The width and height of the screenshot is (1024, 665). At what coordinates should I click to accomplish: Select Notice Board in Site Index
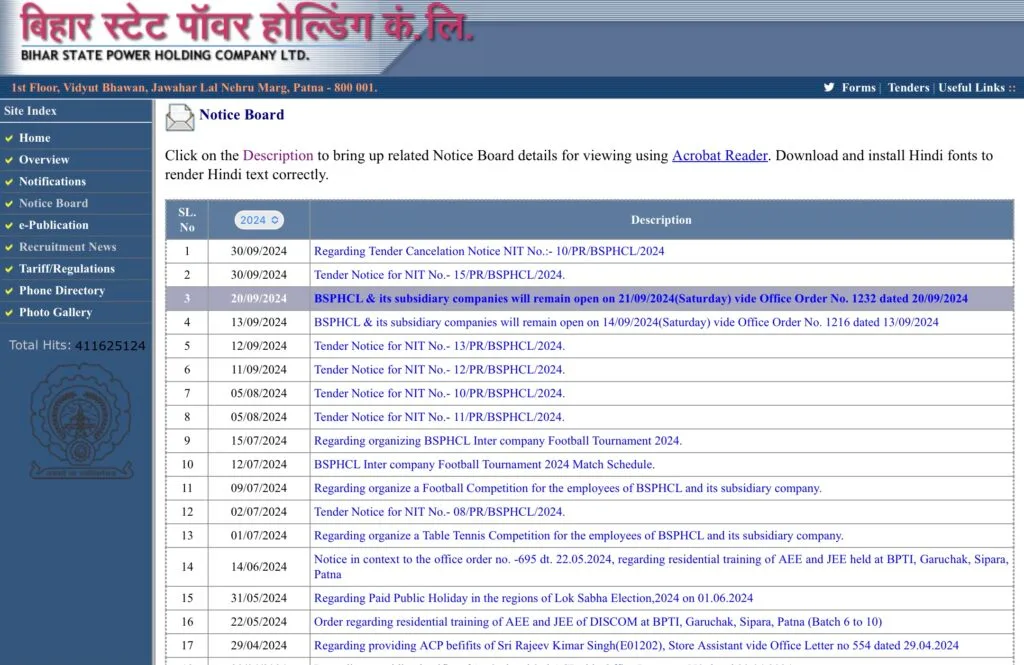tap(54, 203)
